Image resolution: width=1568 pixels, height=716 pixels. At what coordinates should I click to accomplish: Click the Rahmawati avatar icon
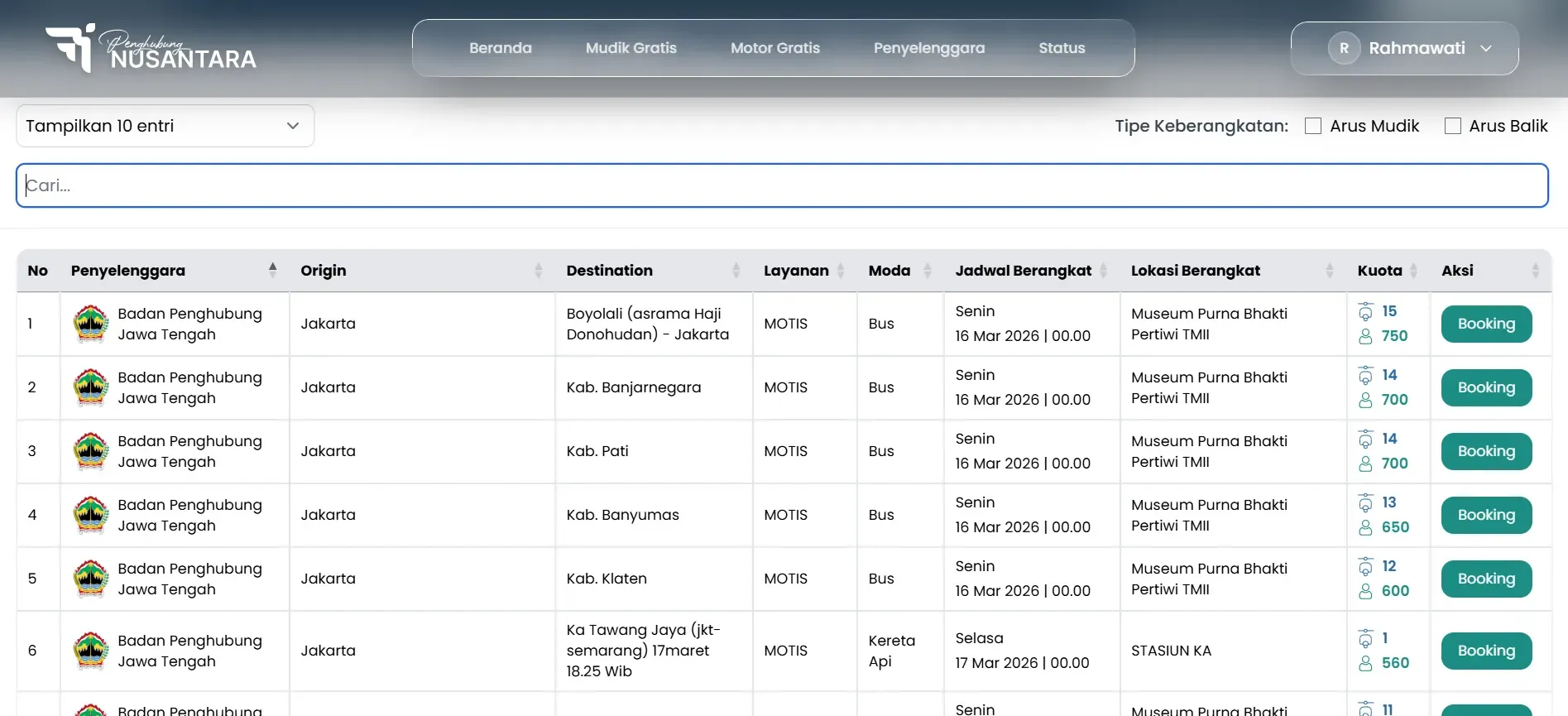tap(1344, 48)
